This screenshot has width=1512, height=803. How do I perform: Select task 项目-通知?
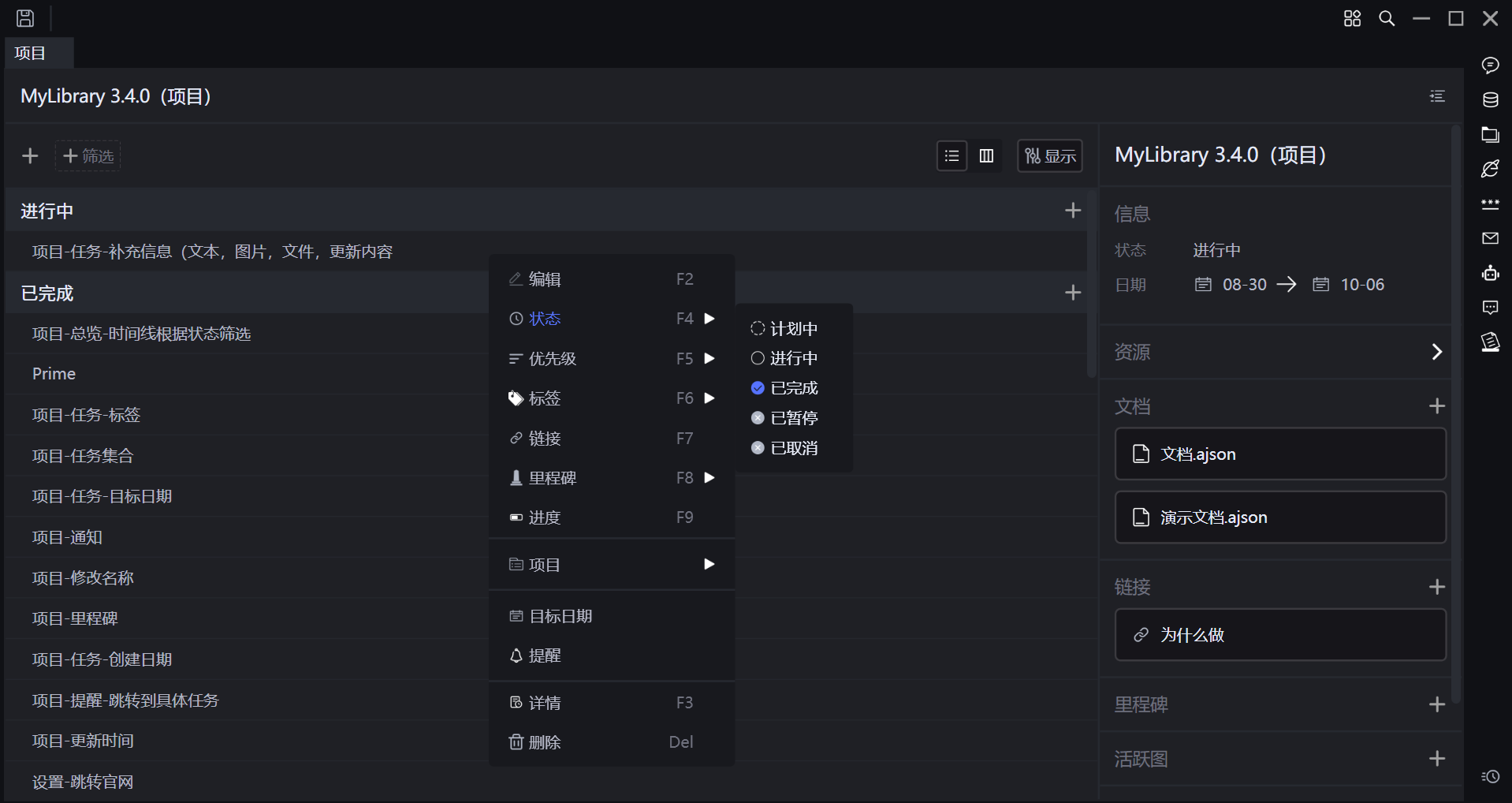67,537
